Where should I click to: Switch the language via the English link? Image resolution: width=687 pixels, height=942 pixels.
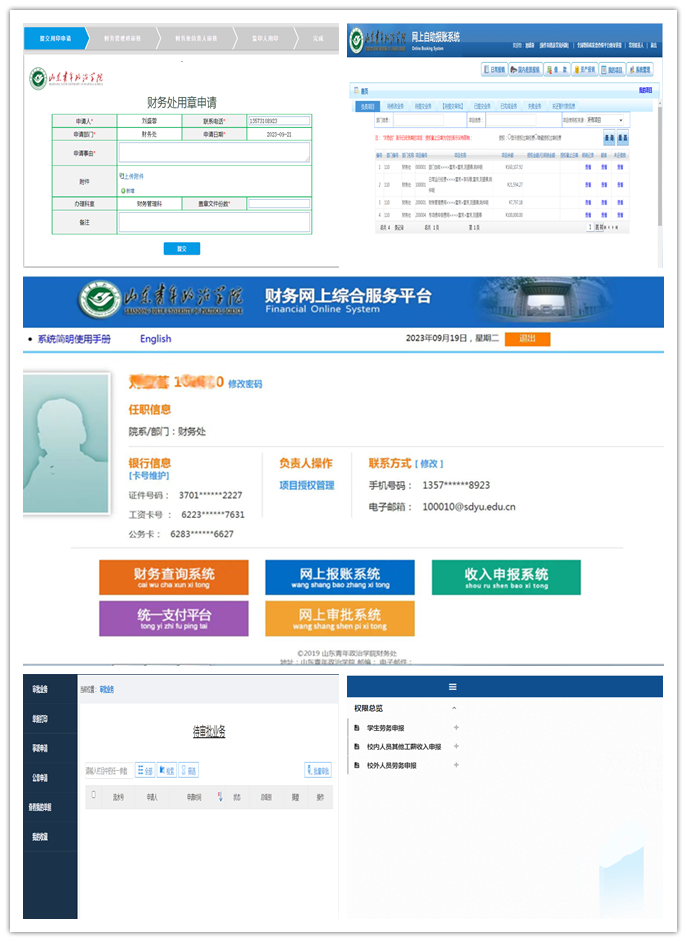click(155, 339)
